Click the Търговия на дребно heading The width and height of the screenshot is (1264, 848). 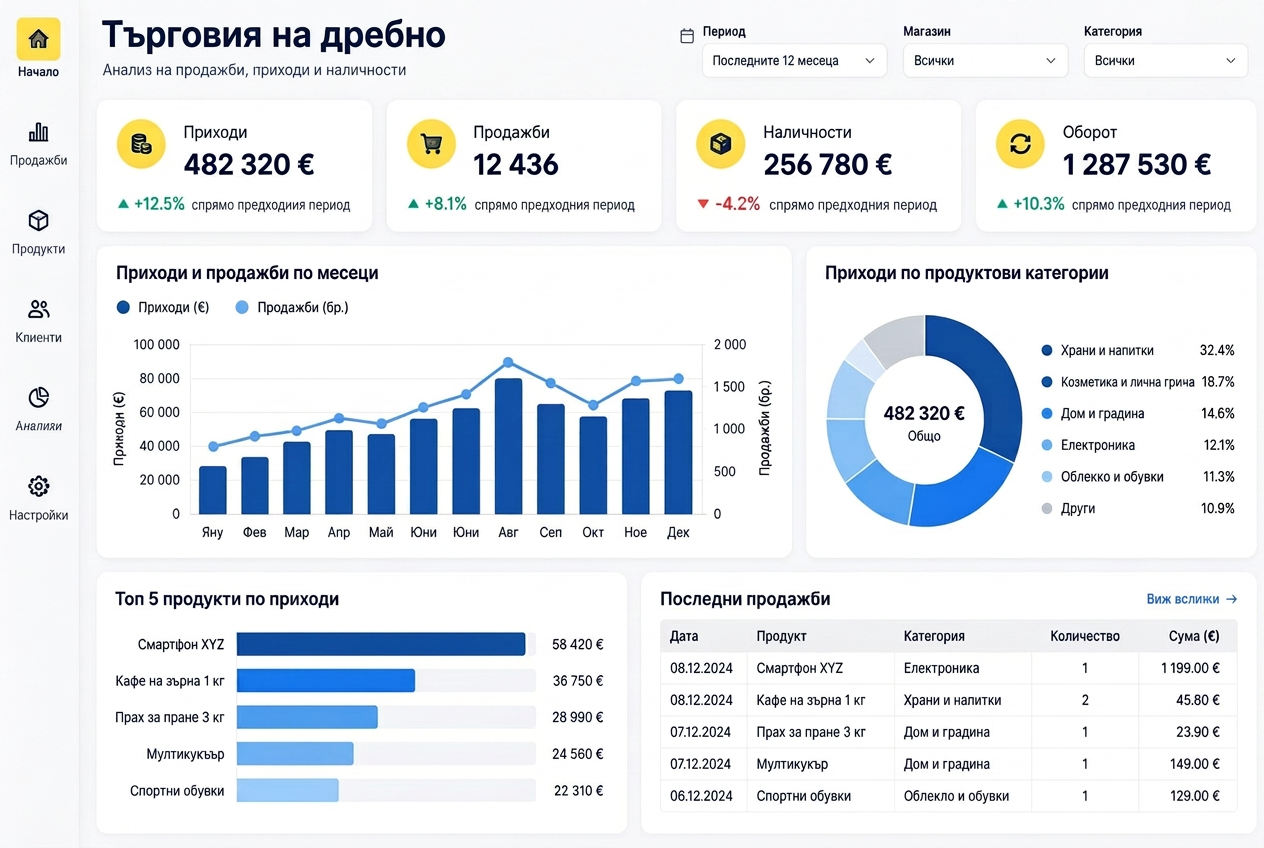pos(274,35)
